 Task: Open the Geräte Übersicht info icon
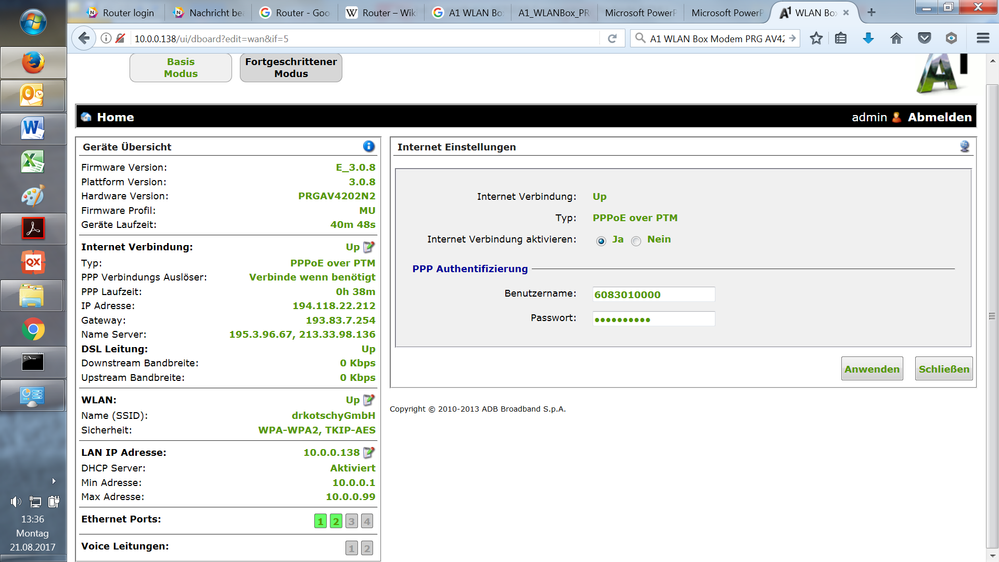click(368, 147)
